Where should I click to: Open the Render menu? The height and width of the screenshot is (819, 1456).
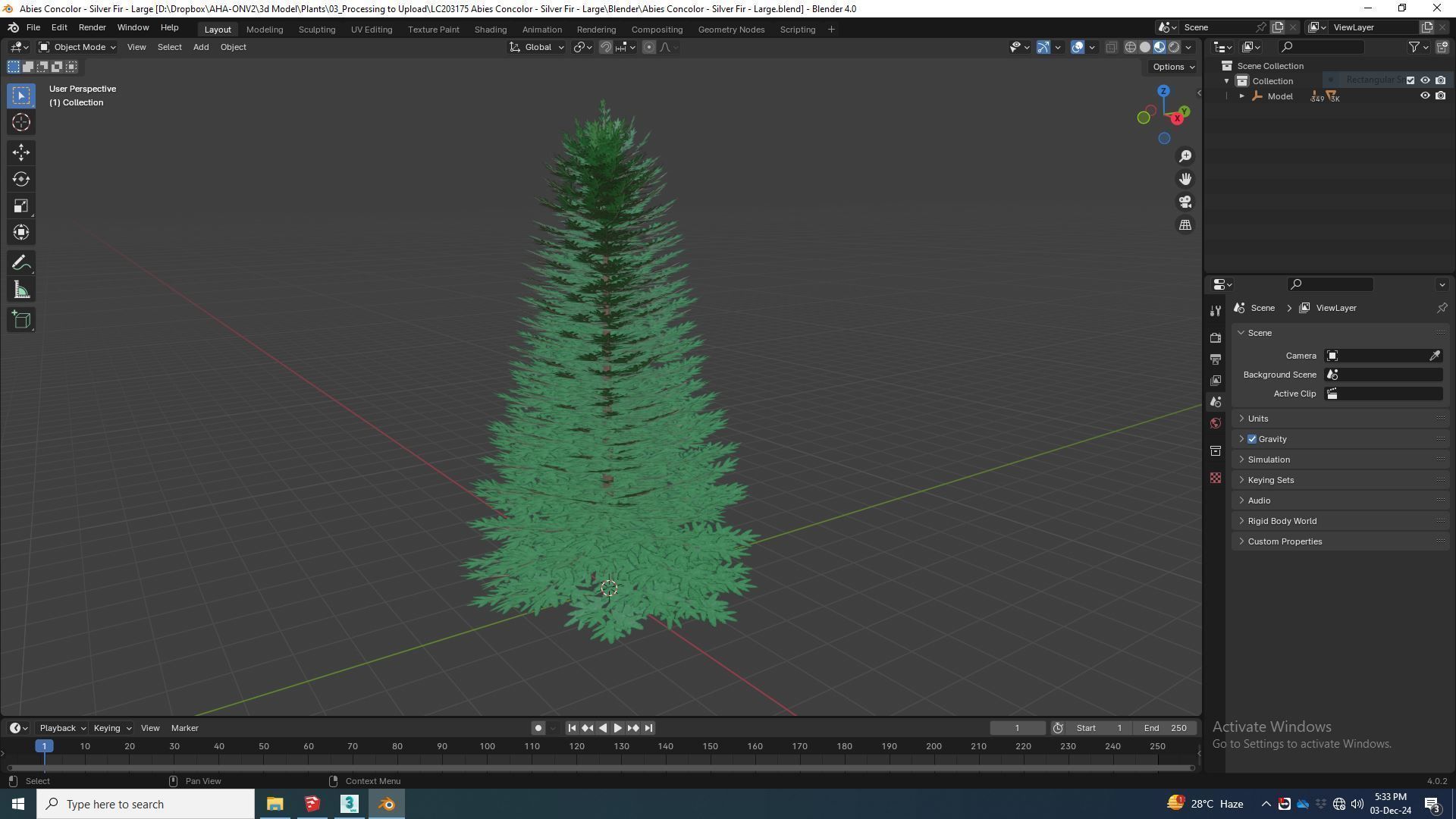click(x=92, y=27)
